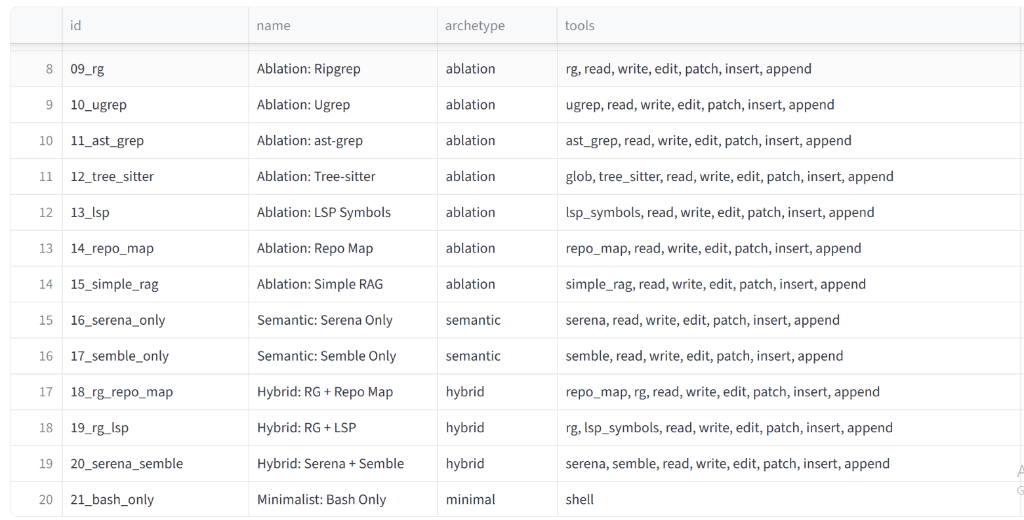Select the 14_repo_map id cell

155,248
